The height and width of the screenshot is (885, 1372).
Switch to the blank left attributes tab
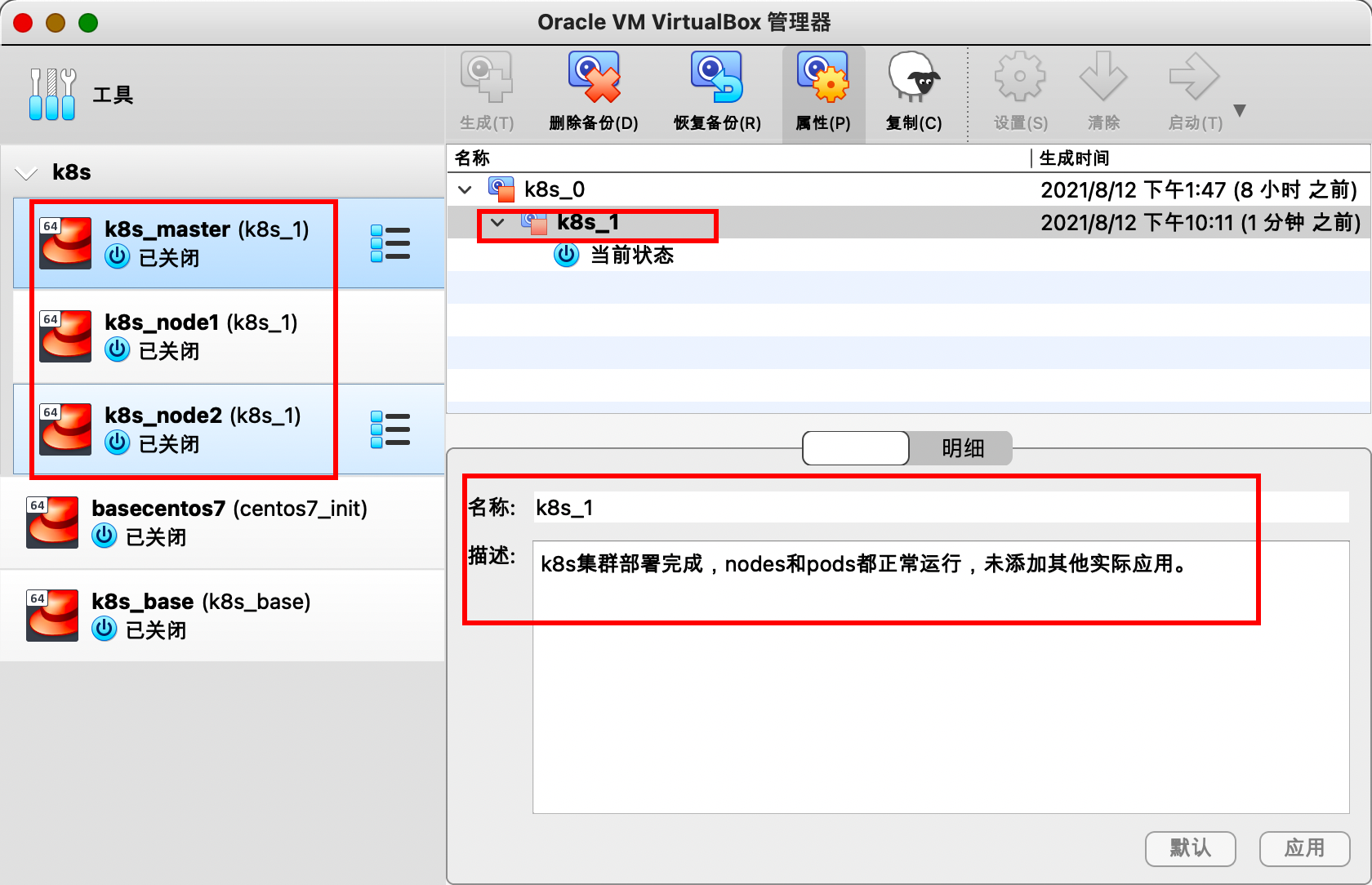point(856,448)
